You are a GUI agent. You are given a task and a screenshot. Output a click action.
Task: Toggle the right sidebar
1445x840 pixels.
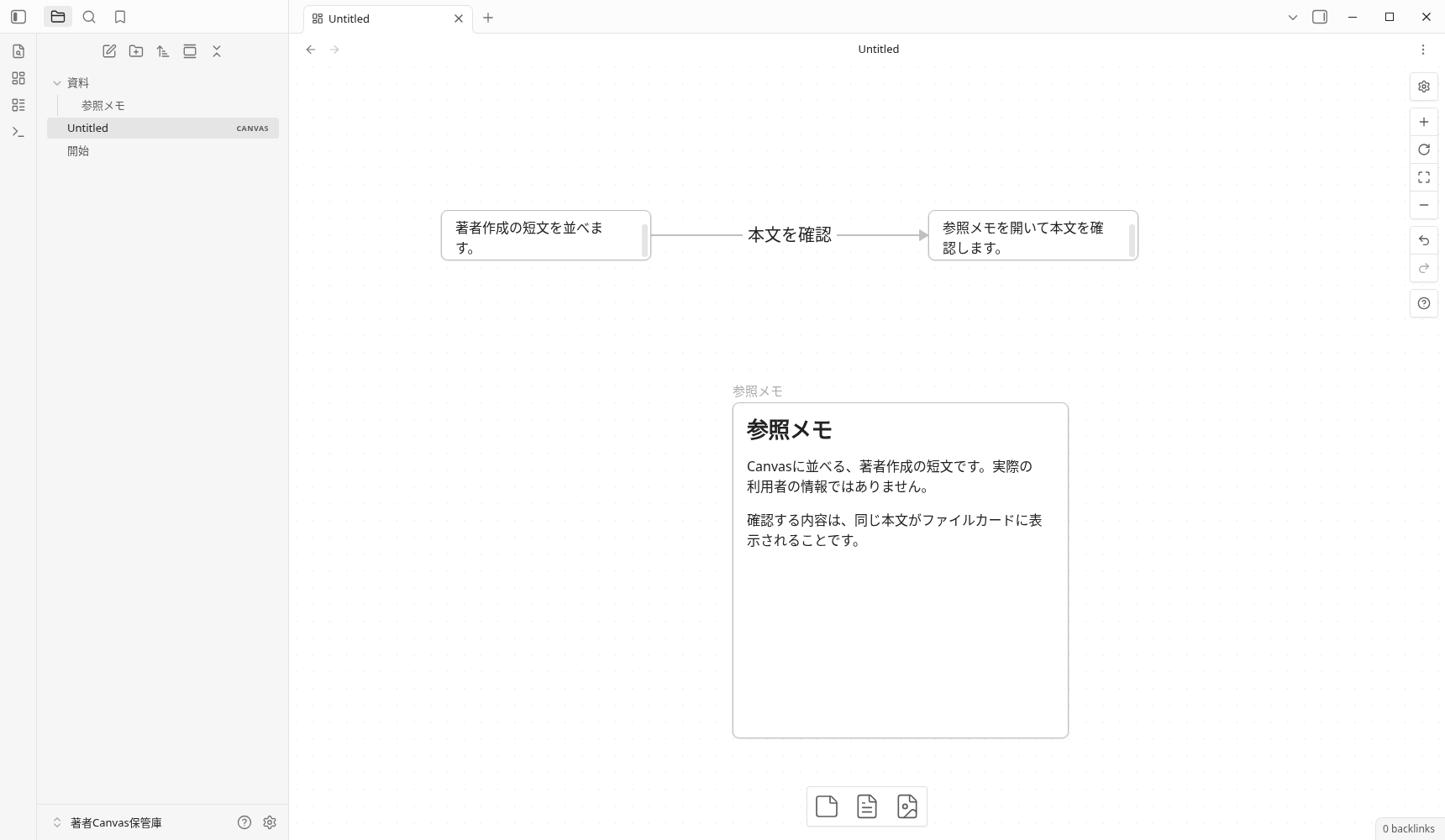(x=1320, y=17)
